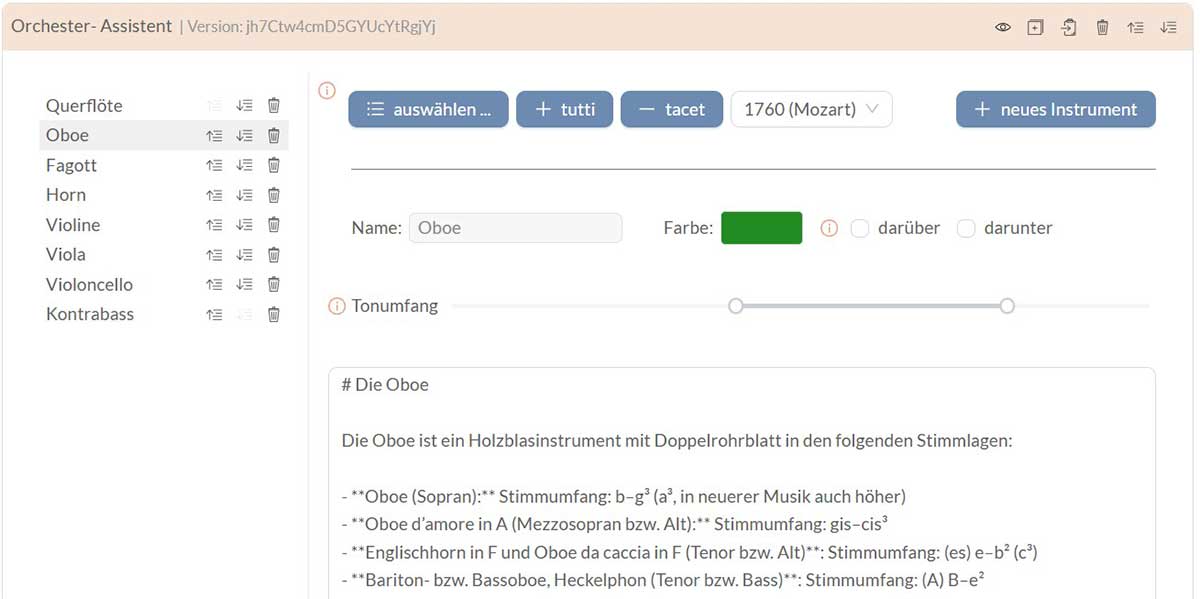1200x599 pixels.
Task: Select Violine in the instrument list
Action: click(73, 225)
